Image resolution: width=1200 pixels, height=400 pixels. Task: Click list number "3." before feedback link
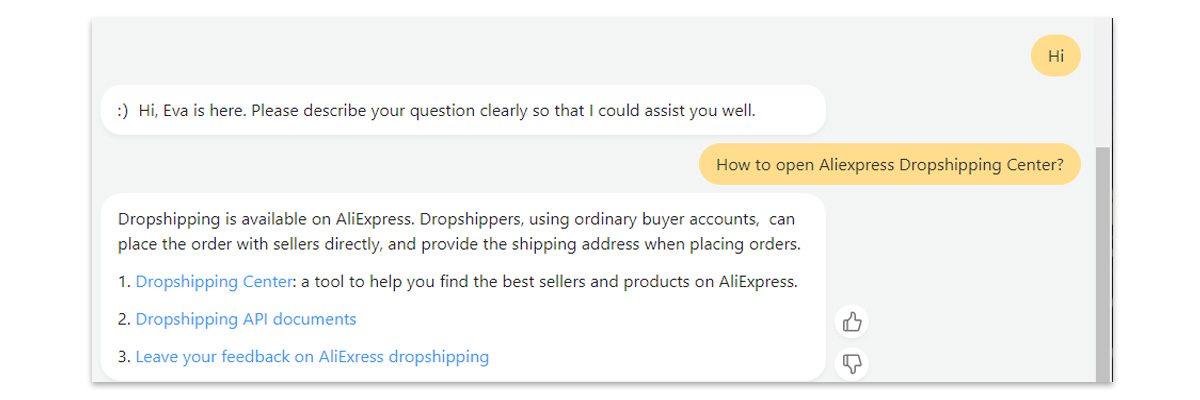pyautogui.click(x=125, y=356)
